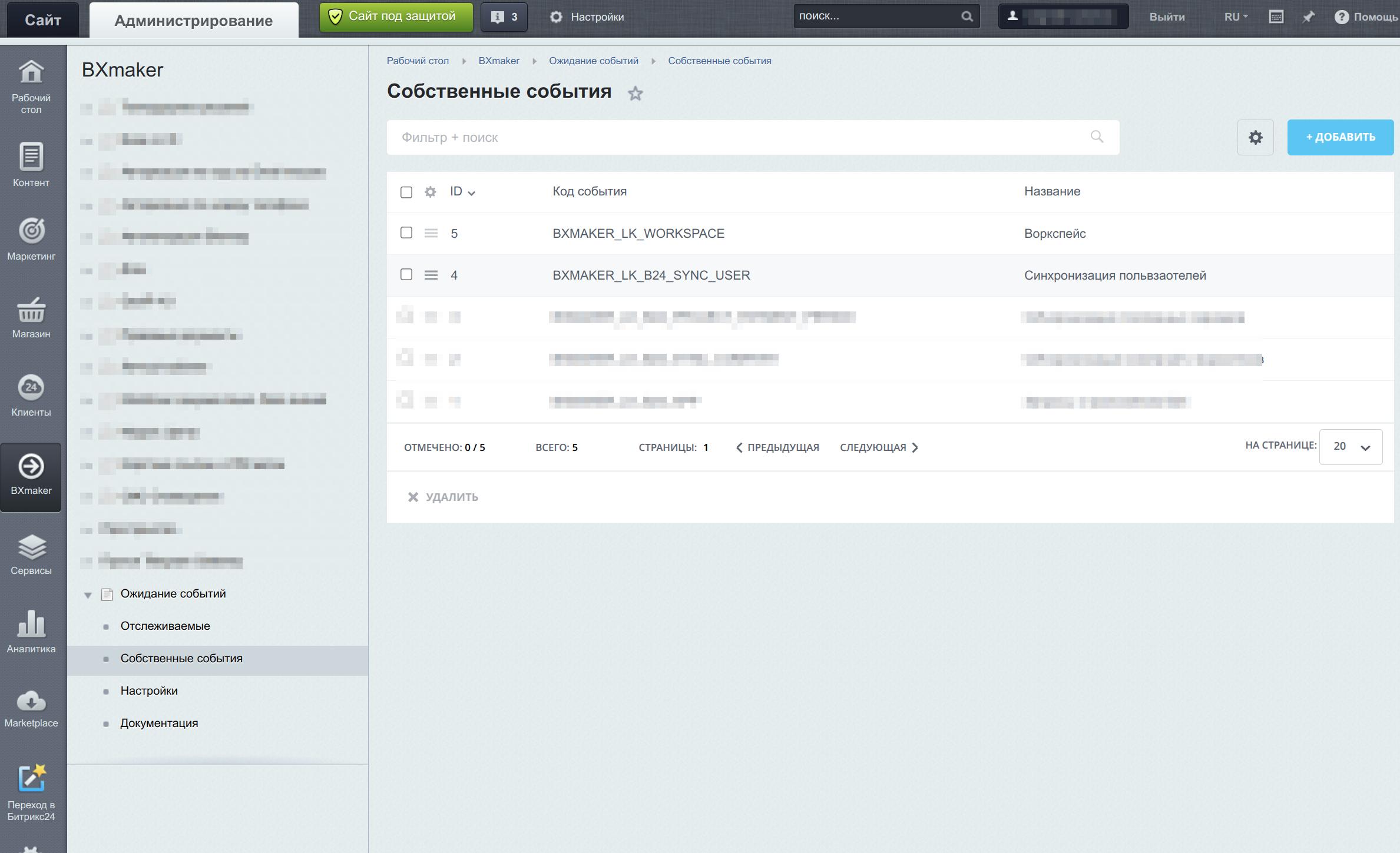Click search magnifier in filter field

[x=1096, y=137]
